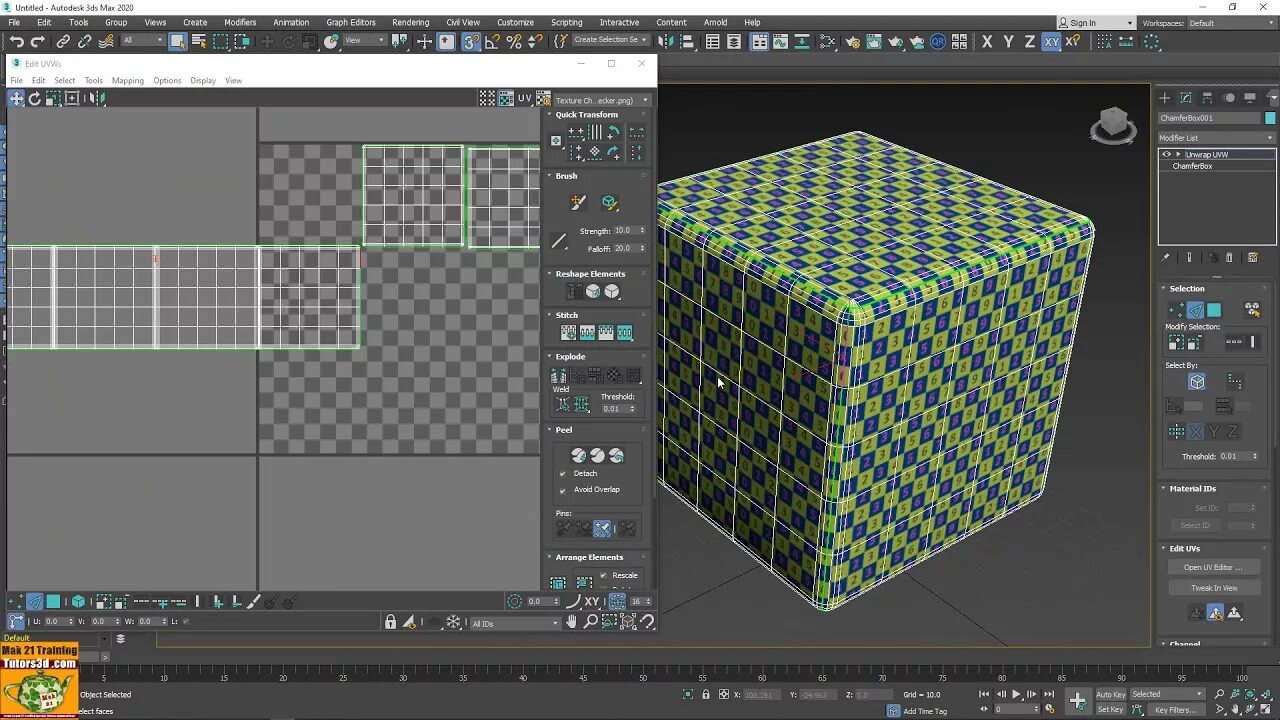Click the Rotate tool in the UV editor
The width and height of the screenshot is (1280, 720).
click(35, 98)
